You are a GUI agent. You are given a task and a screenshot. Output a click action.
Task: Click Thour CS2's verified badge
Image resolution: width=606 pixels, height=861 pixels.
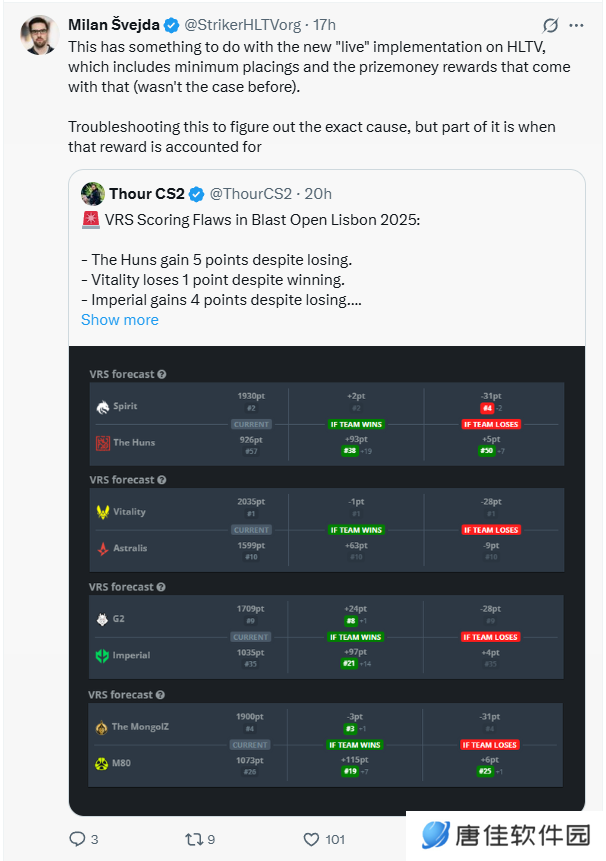coord(197,194)
